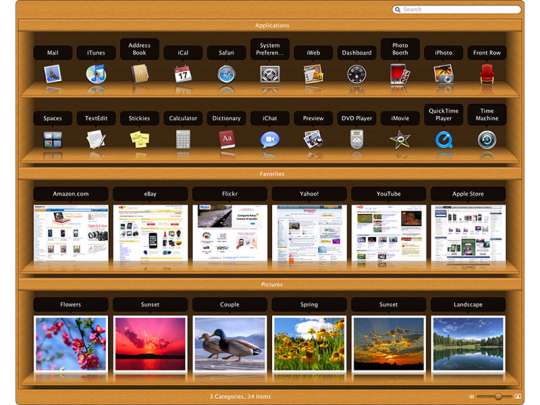
Task: Select the Landscape lake photo
Action: point(468,344)
